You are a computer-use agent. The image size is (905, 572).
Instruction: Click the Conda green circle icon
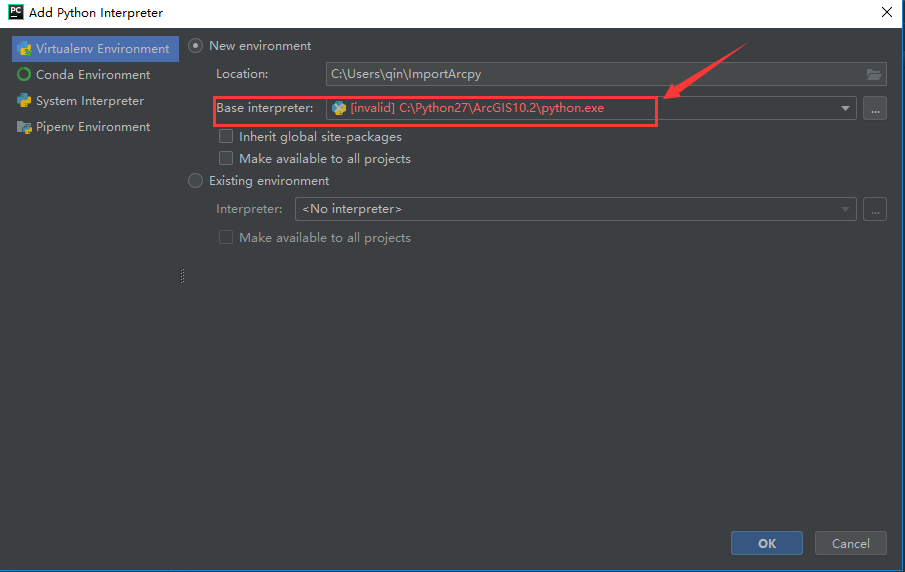click(24, 74)
